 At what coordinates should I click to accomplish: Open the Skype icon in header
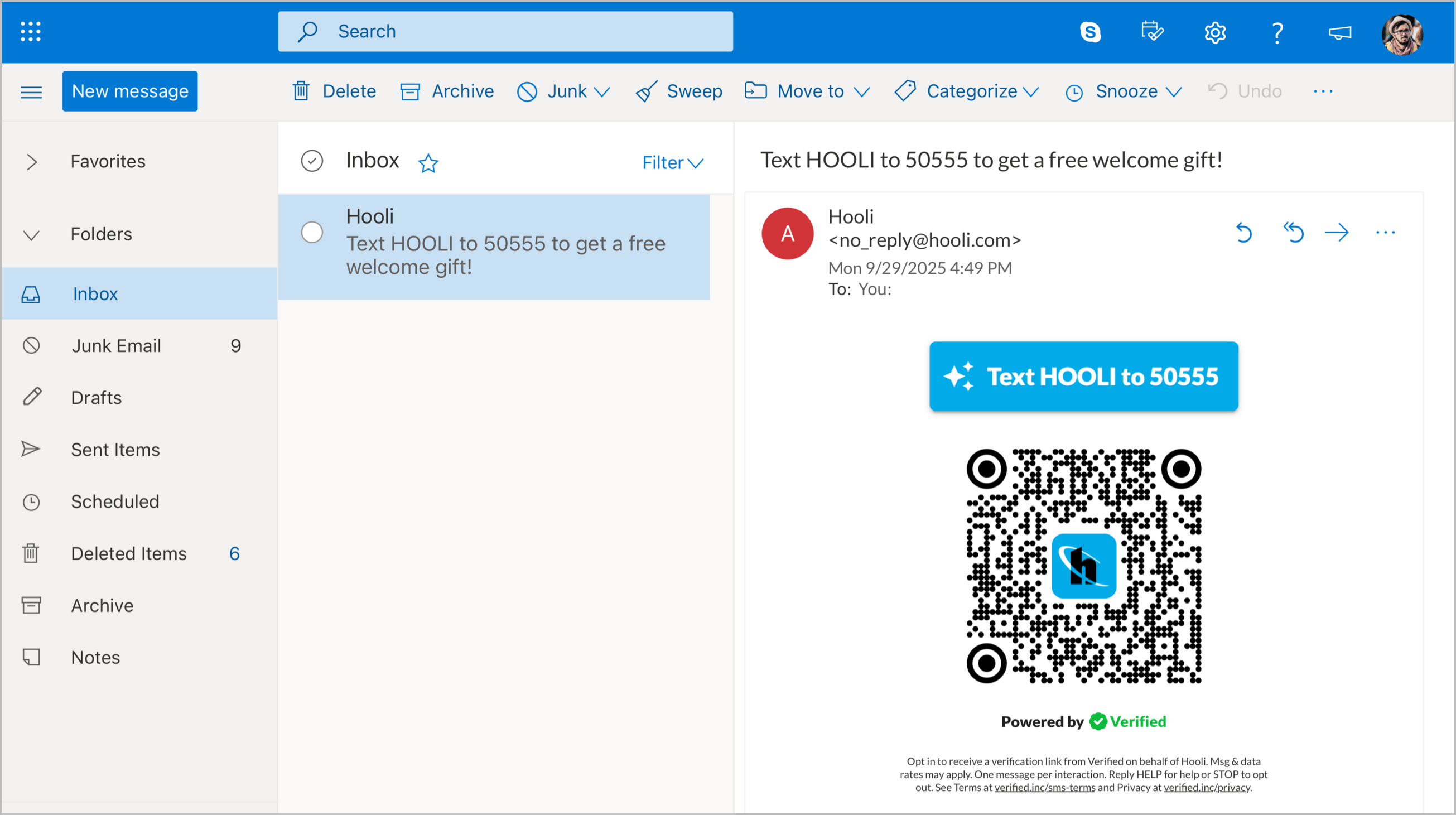click(1089, 32)
